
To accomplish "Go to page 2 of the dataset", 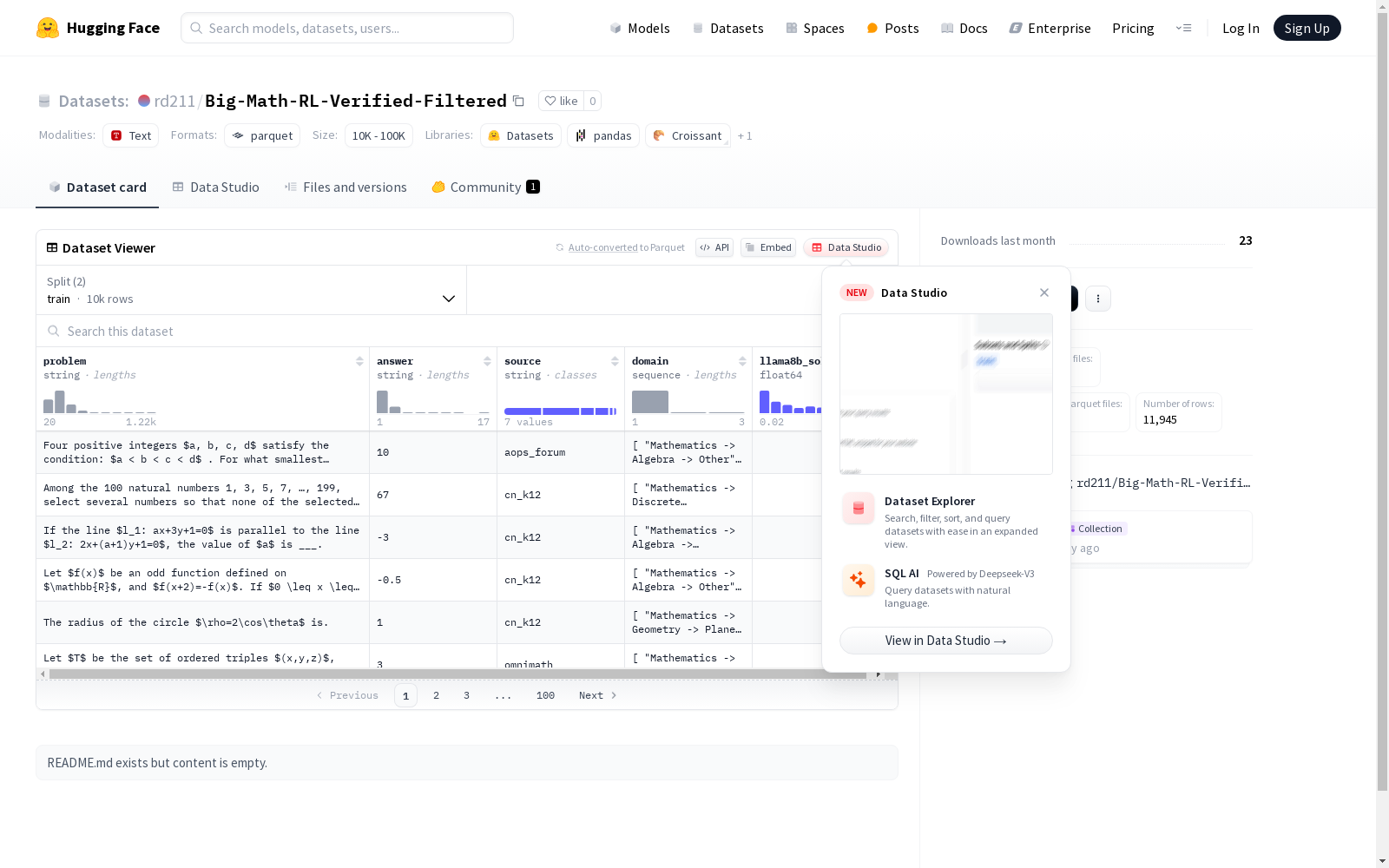I will (x=436, y=695).
